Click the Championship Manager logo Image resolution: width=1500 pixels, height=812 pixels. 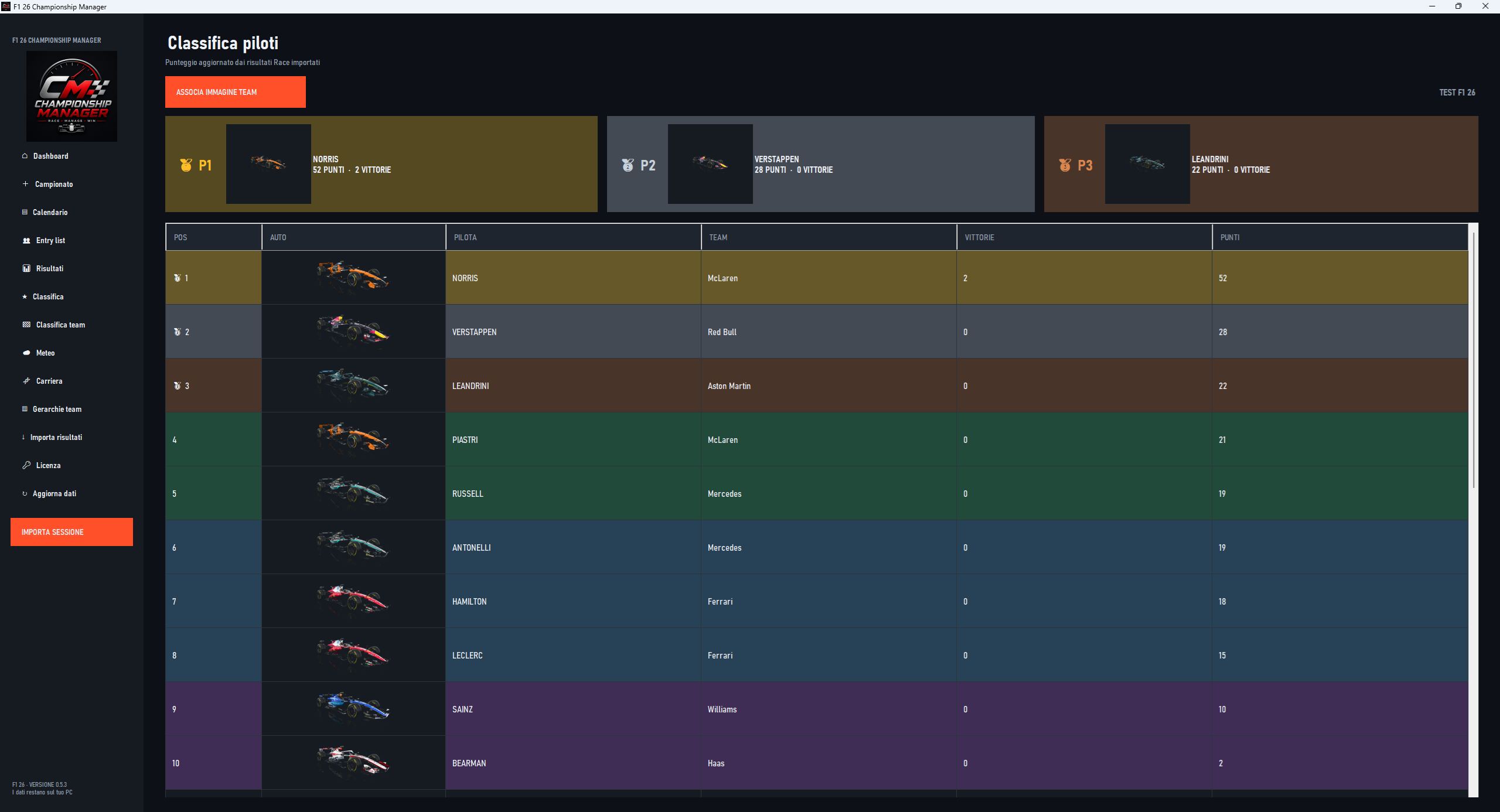point(71,96)
